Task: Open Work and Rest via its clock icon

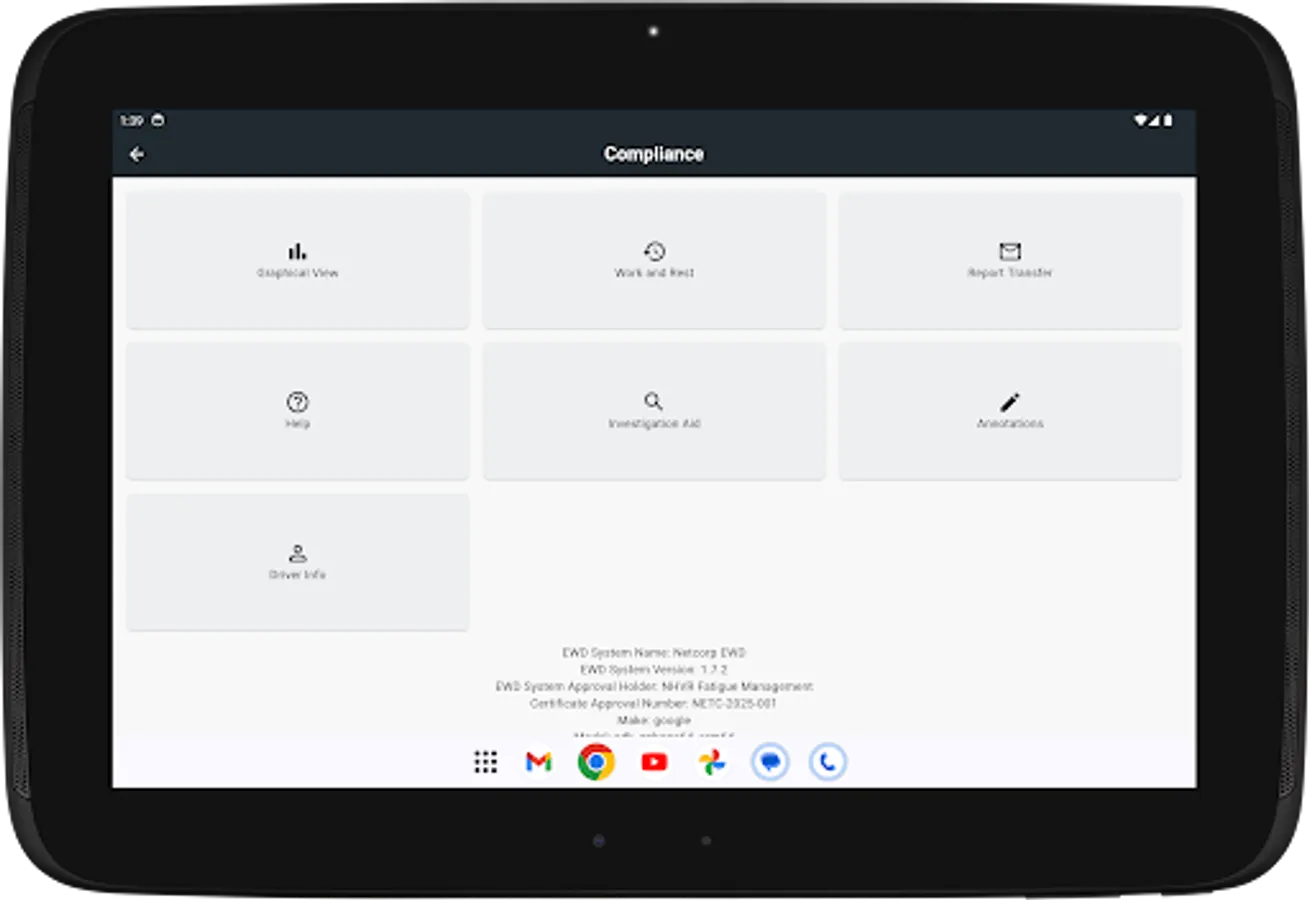Action: (653, 251)
